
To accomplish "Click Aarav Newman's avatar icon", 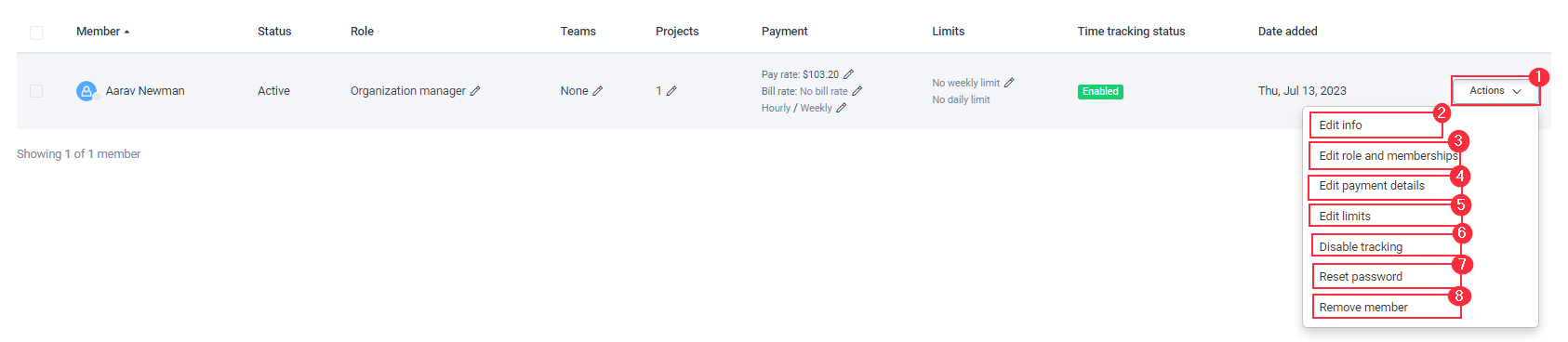I will pyautogui.click(x=86, y=91).
